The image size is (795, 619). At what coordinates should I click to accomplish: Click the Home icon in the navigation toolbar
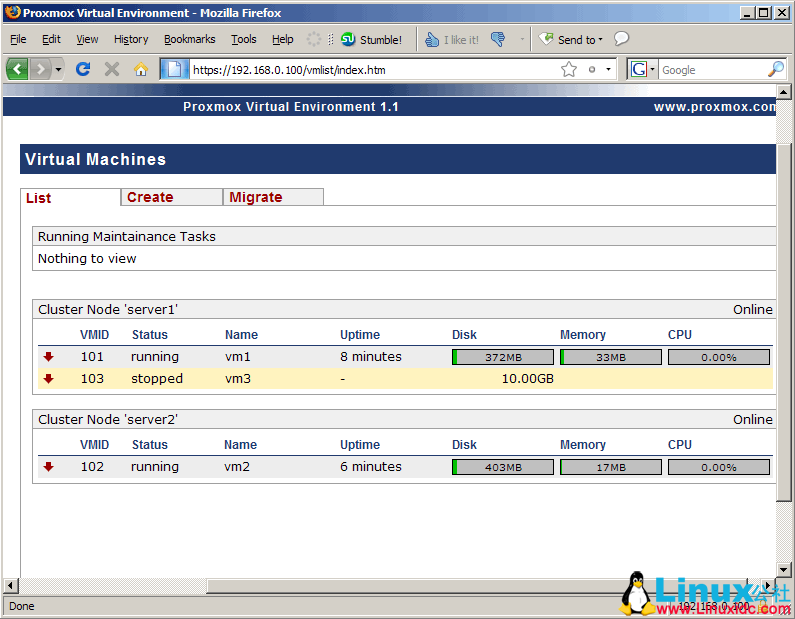141,69
